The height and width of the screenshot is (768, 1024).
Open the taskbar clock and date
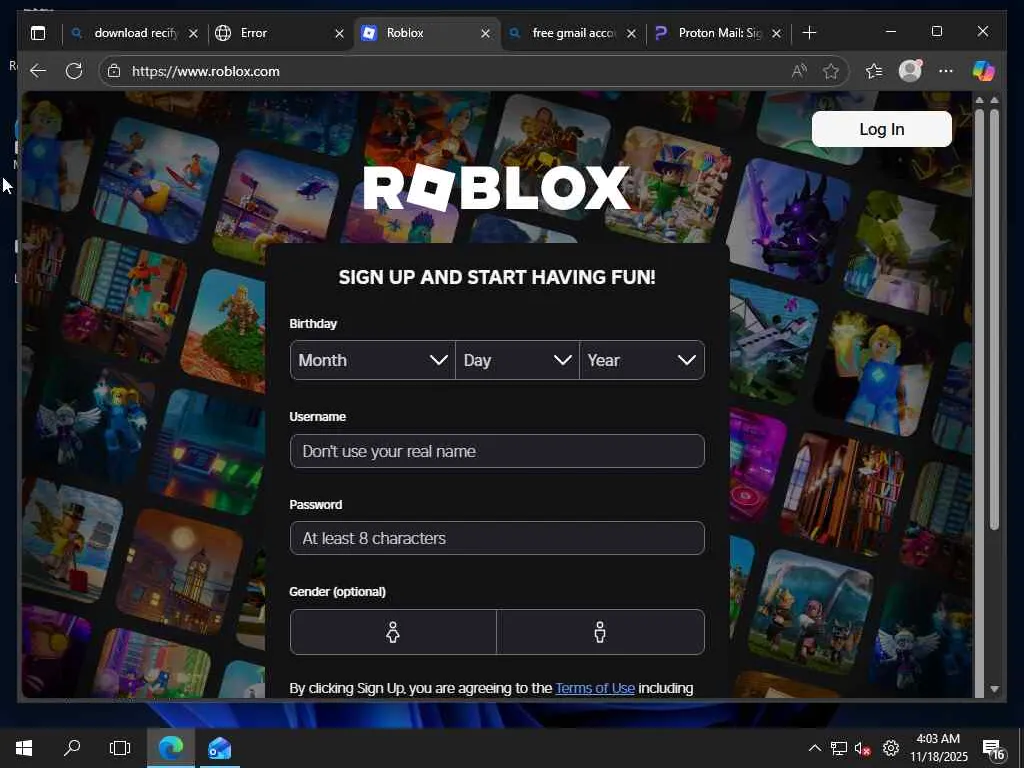pos(938,748)
